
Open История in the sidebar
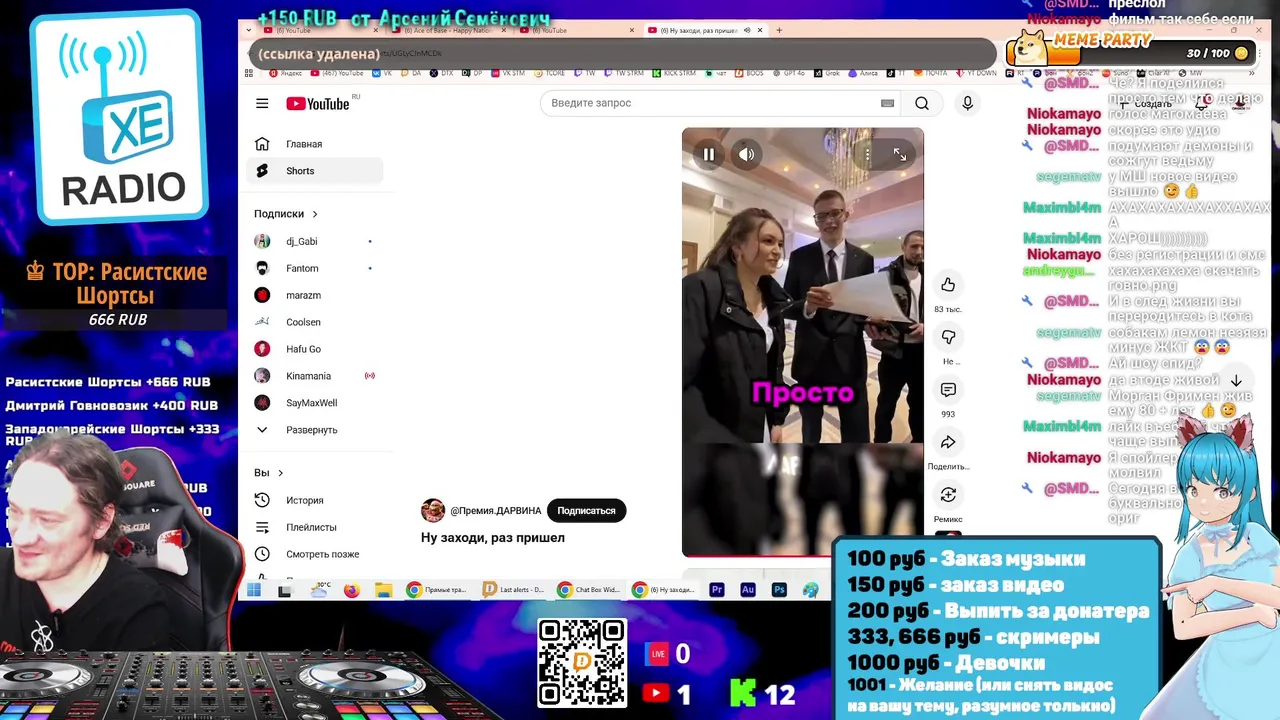[315, 500]
